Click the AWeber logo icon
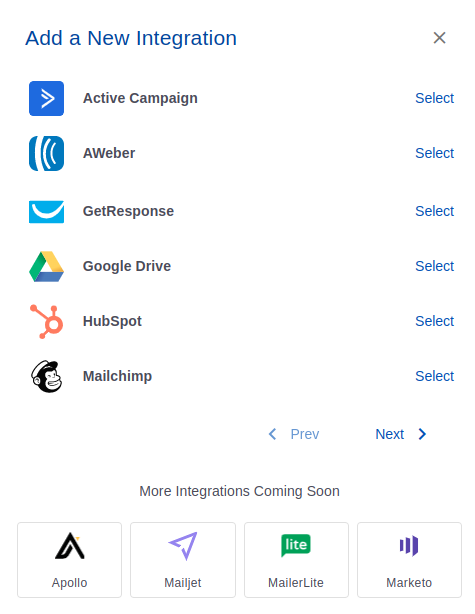Image resolution: width=475 pixels, height=614 pixels. tap(46, 153)
